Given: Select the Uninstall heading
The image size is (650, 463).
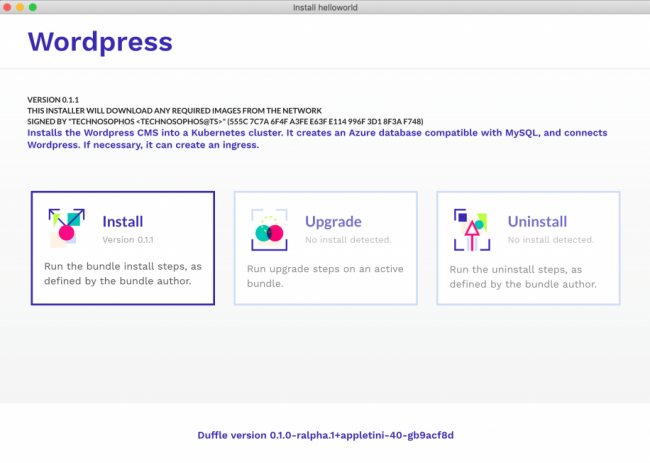Looking at the screenshot, I should click(x=537, y=221).
